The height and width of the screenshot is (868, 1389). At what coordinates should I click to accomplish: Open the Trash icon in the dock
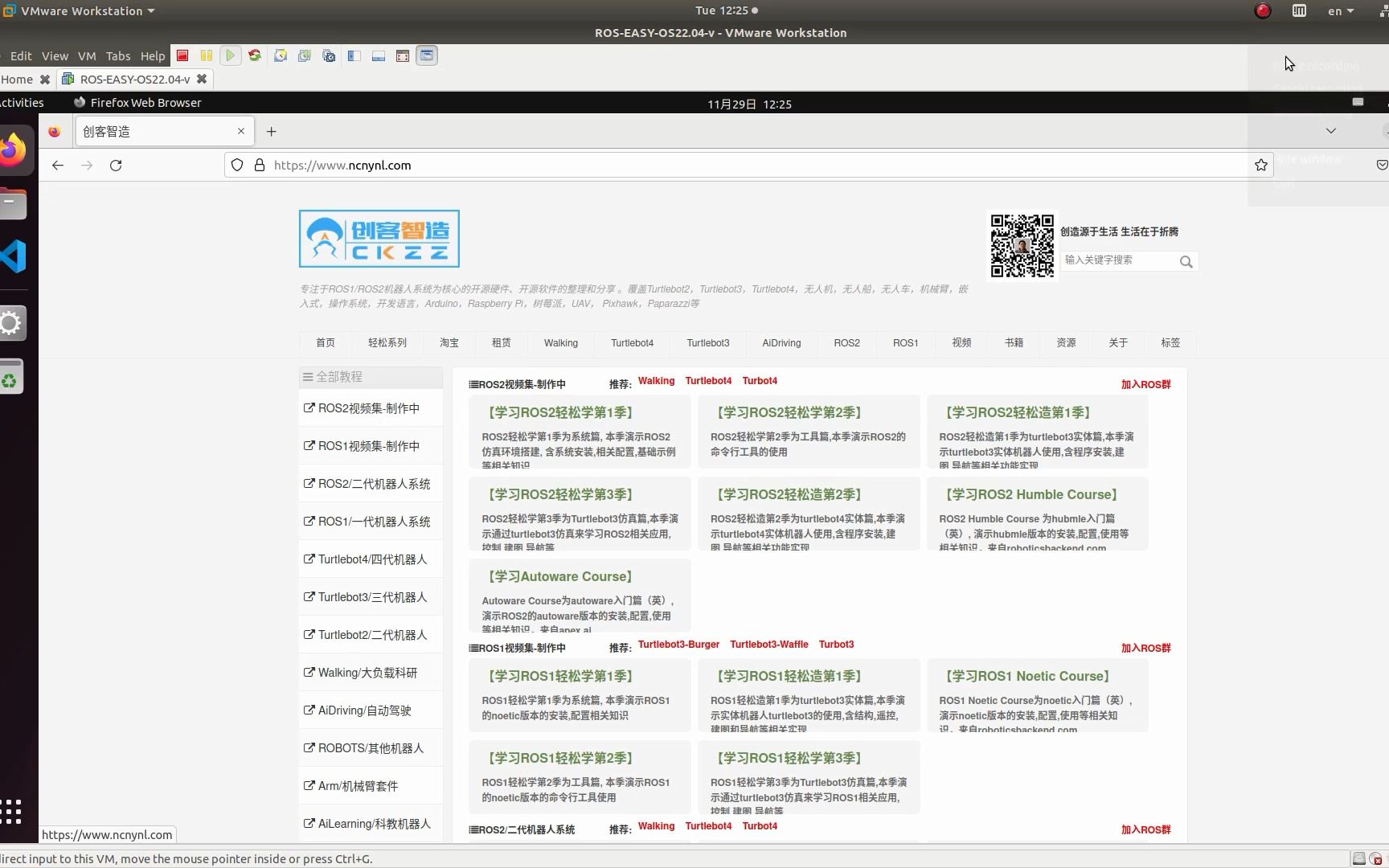click(10, 376)
